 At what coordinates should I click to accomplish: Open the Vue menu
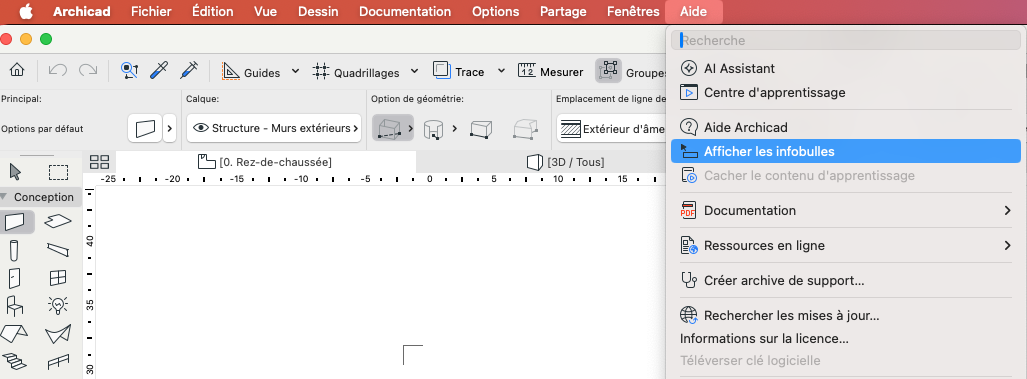[x=265, y=11]
